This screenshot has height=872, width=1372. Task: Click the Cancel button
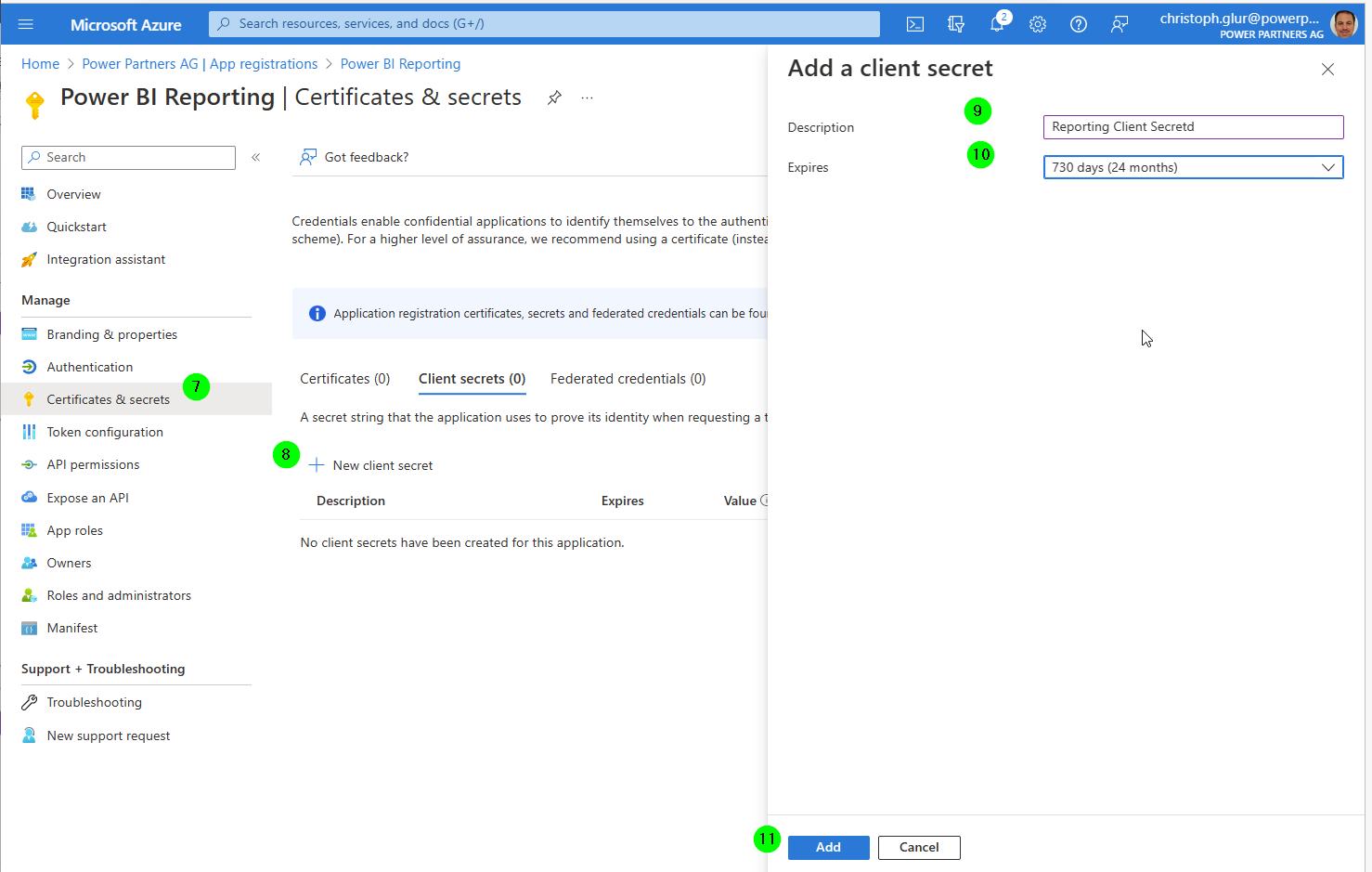pos(919,847)
